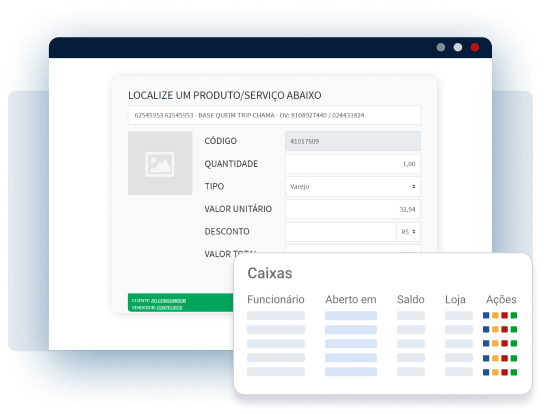
Task: Click the Funcionário column header
Action: tap(276, 299)
